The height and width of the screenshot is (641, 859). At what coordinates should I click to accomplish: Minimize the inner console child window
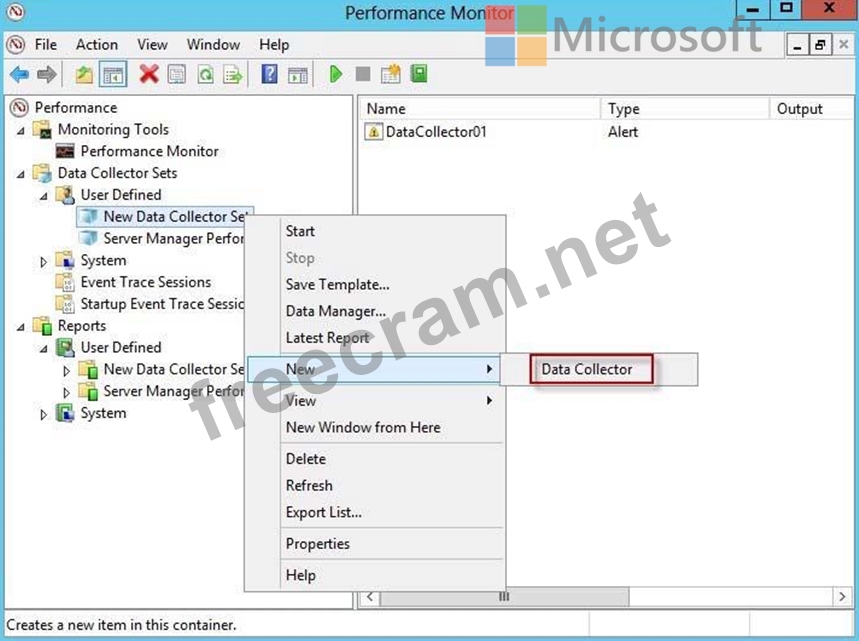[x=798, y=45]
